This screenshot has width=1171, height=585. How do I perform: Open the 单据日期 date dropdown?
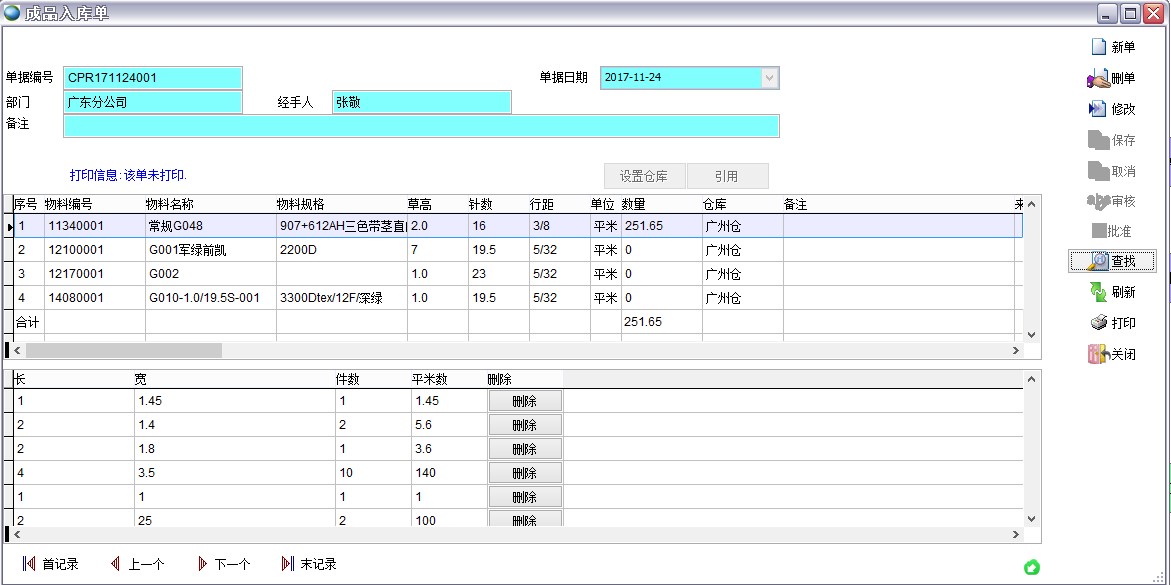coord(769,78)
